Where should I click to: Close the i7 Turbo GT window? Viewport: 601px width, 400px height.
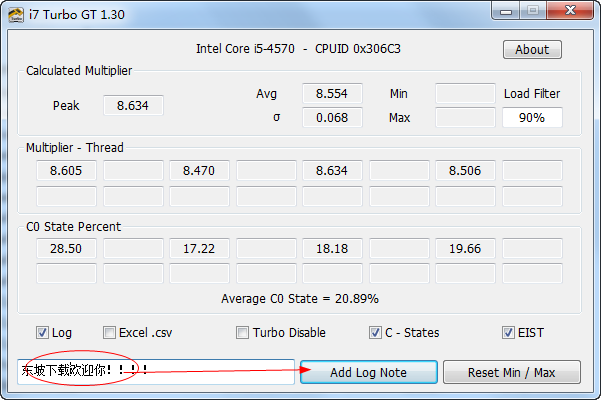click(570, 11)
